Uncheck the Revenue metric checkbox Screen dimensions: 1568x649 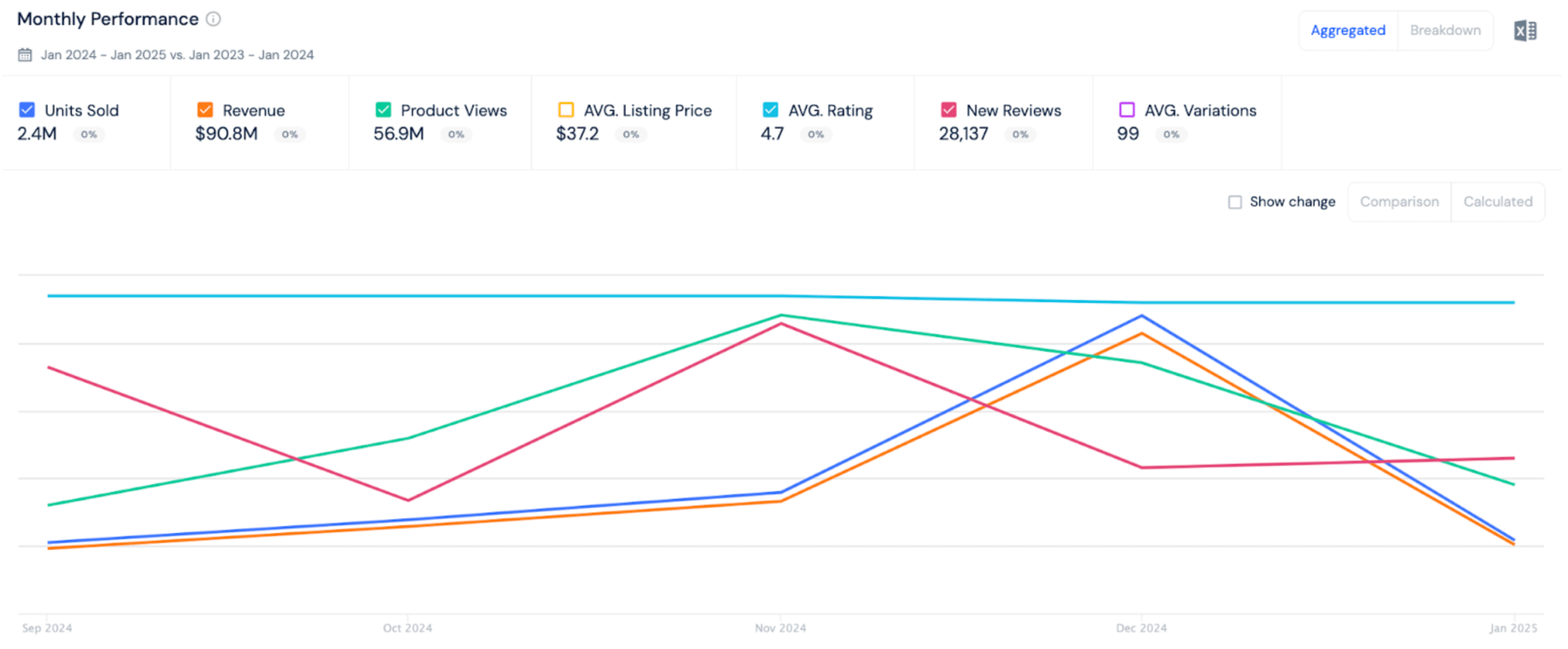[x=205, y=110]
